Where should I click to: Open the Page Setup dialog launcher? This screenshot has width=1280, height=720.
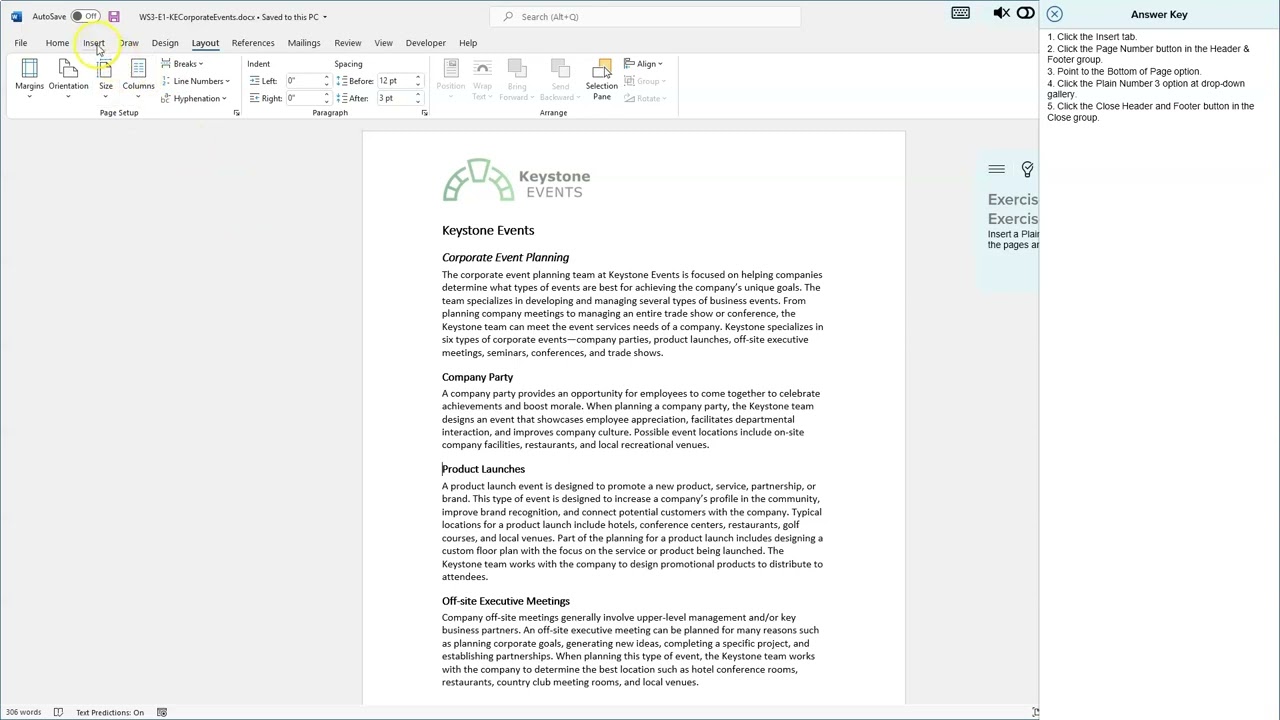coord(236,113)
